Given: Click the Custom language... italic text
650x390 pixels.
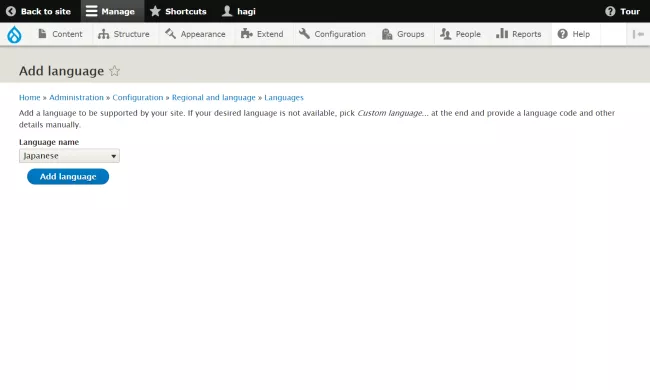Looking at the screenshot, I should pos(393,113).
